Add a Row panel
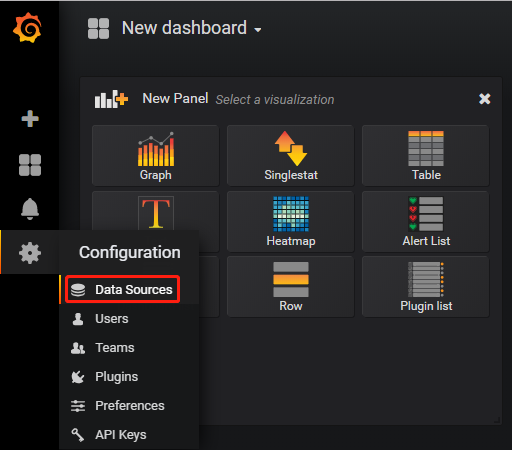This screenshot has height=450, width=512. pyautogui.click(x=291, y=287)
